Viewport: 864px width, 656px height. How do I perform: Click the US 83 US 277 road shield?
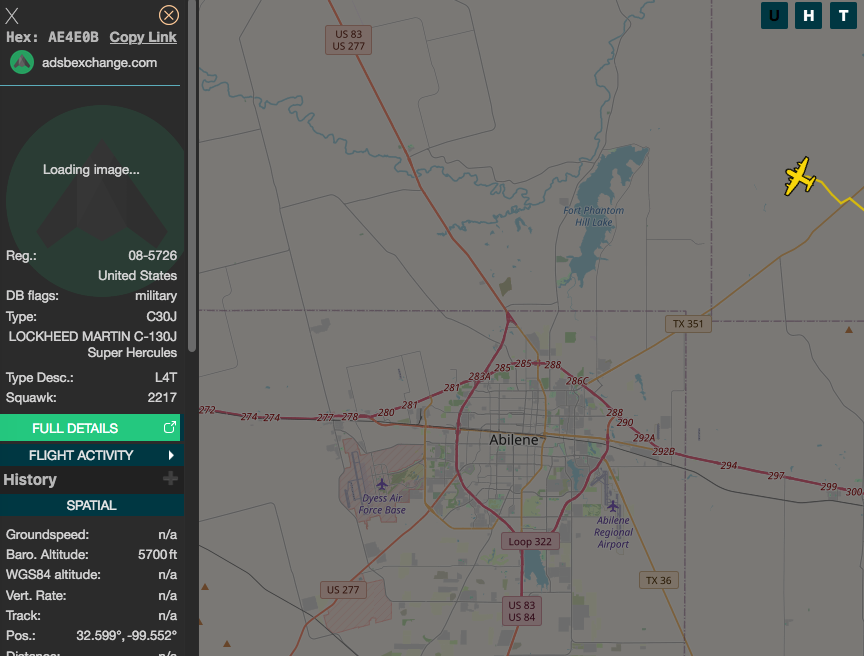point(348,40)
